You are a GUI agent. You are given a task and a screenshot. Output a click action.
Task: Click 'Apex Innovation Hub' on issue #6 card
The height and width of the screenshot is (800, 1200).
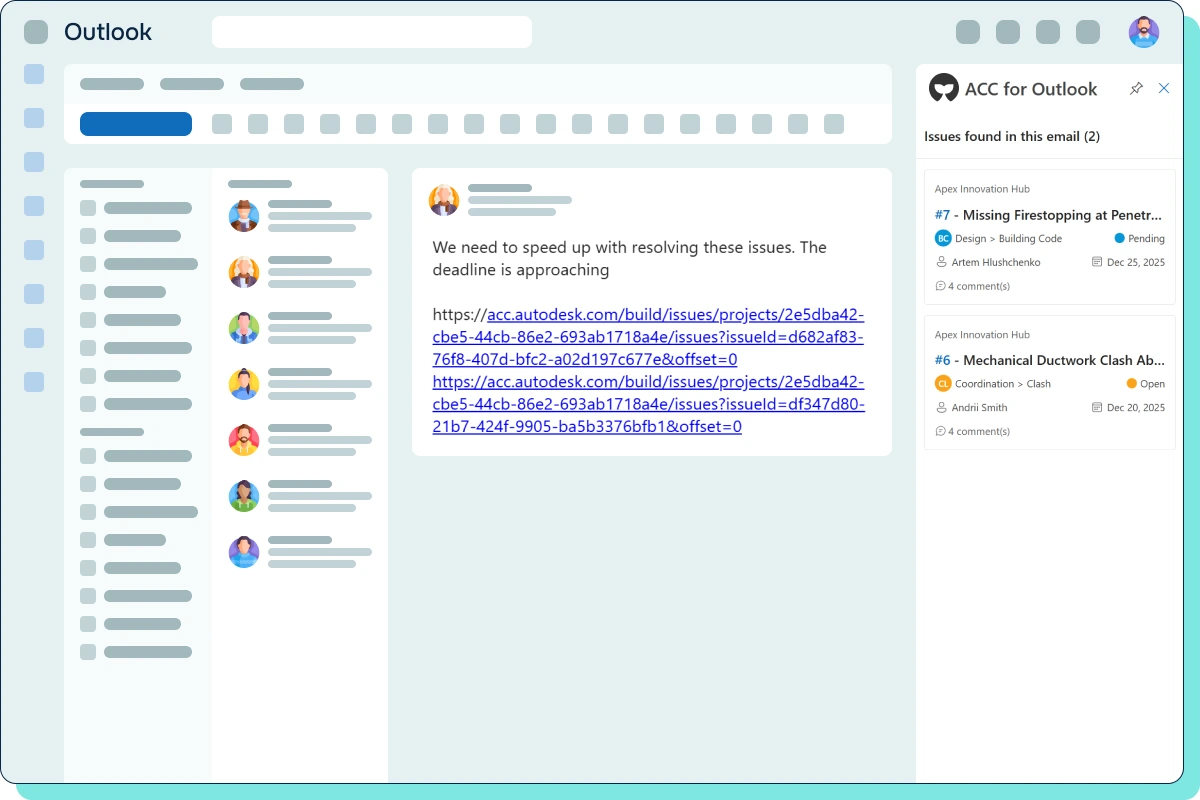click(982, 335)
